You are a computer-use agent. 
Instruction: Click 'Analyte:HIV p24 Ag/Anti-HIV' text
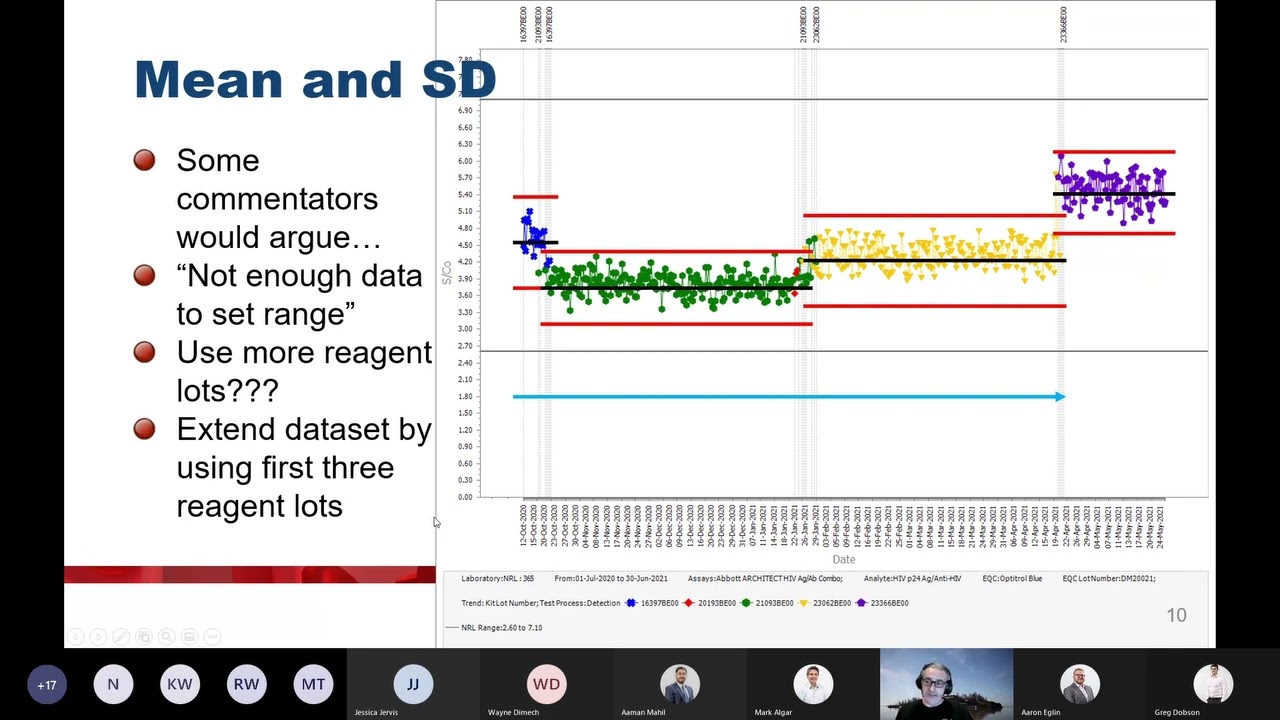point(912,579)
